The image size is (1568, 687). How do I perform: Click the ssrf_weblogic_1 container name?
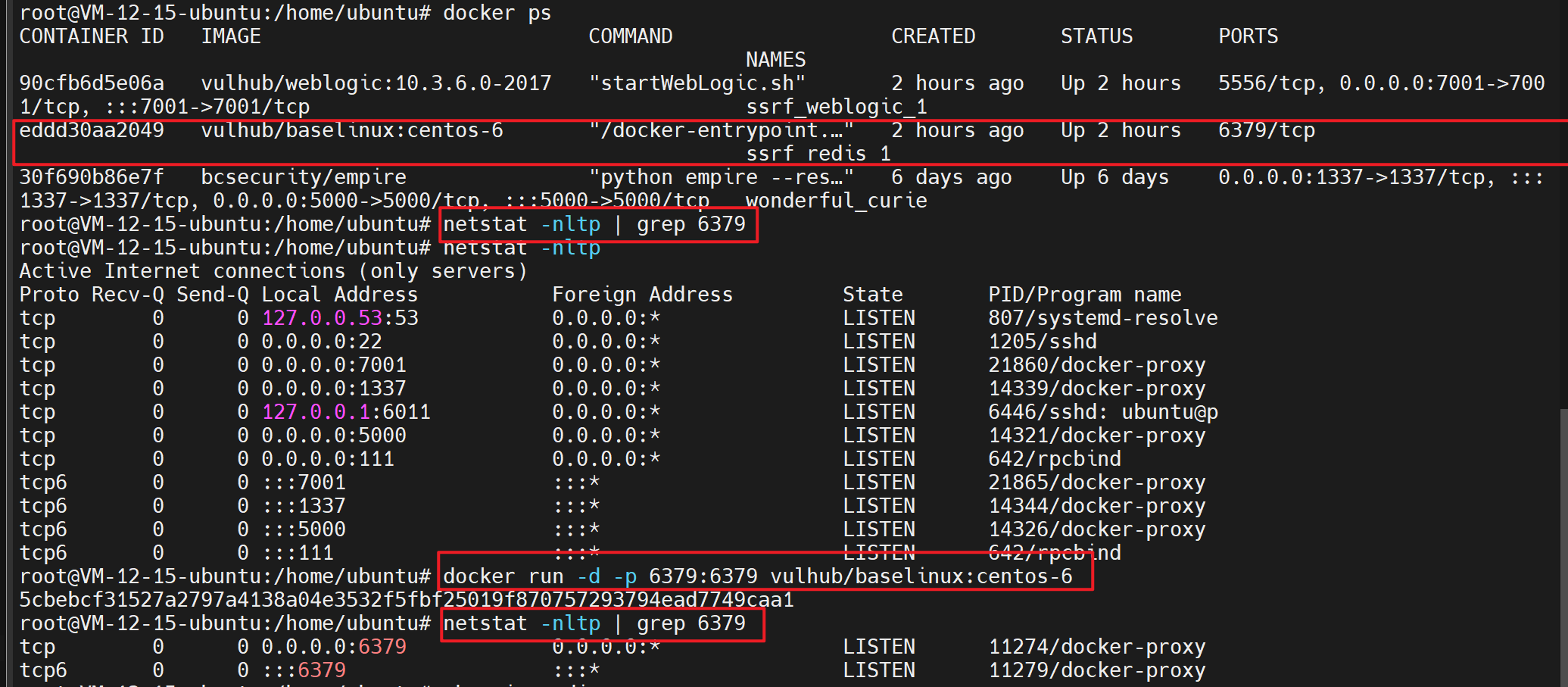tap(836, 107)
